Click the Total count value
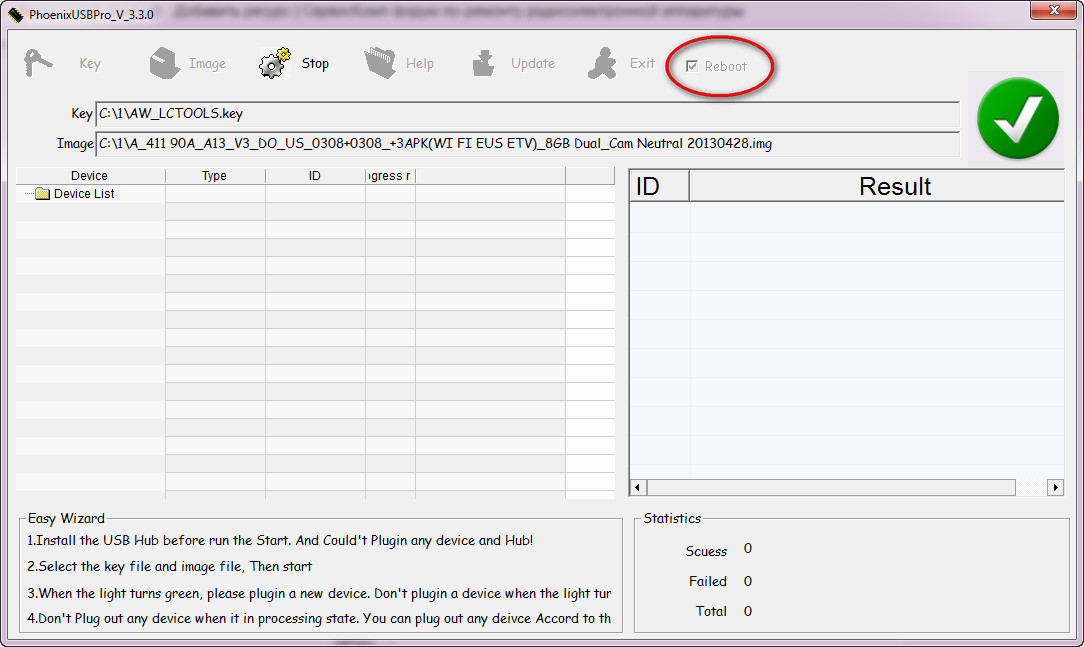Viewport: 1084px width, 647px height. 747,611
